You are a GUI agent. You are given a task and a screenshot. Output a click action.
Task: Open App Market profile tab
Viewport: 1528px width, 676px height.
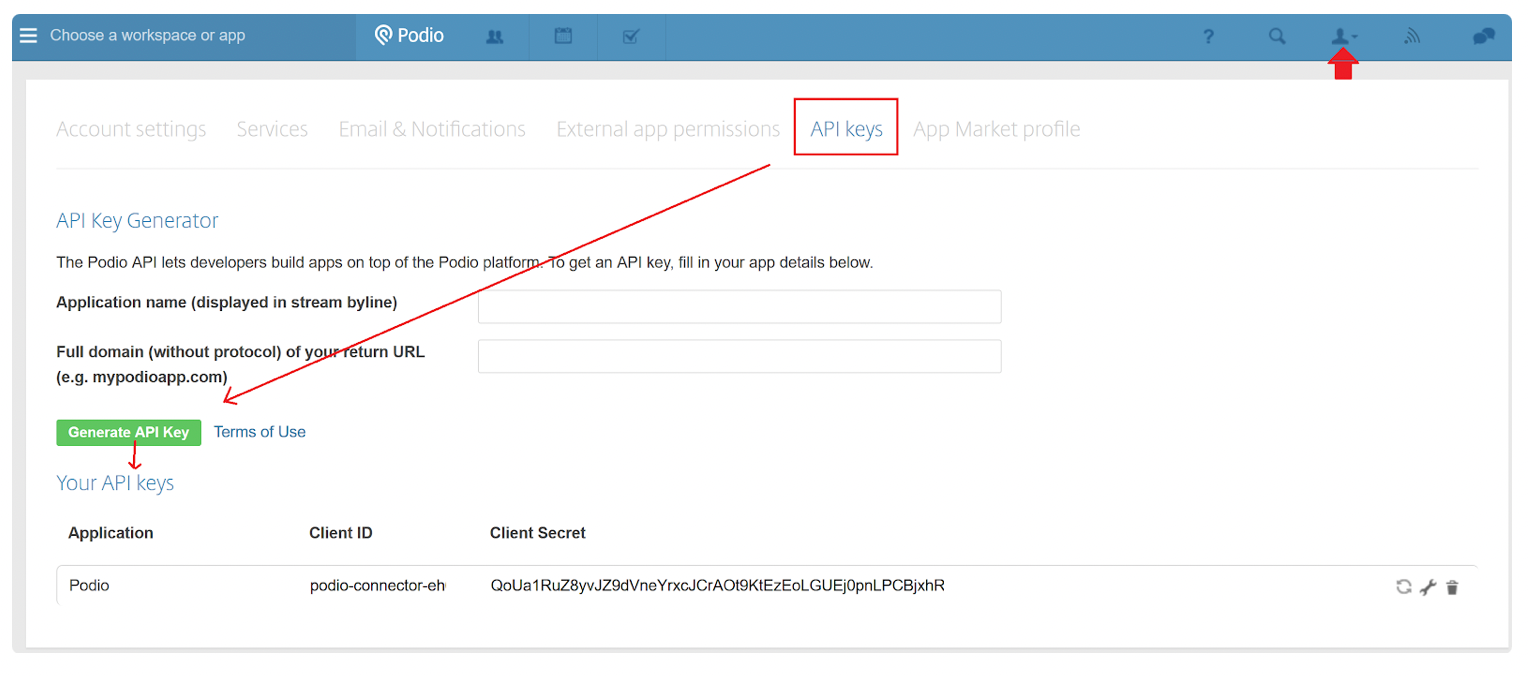click(997, 129)
